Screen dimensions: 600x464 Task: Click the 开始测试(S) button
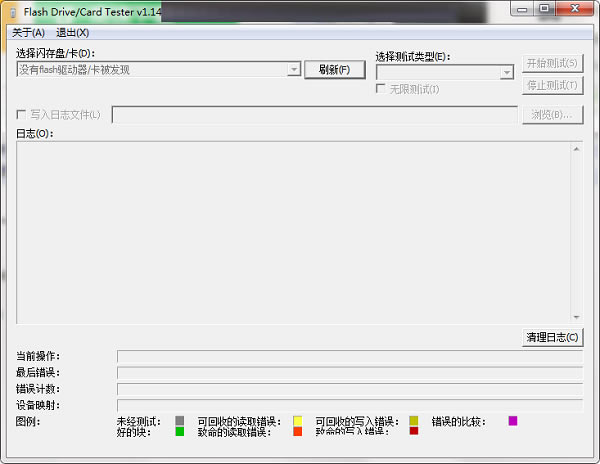[552, 63]
